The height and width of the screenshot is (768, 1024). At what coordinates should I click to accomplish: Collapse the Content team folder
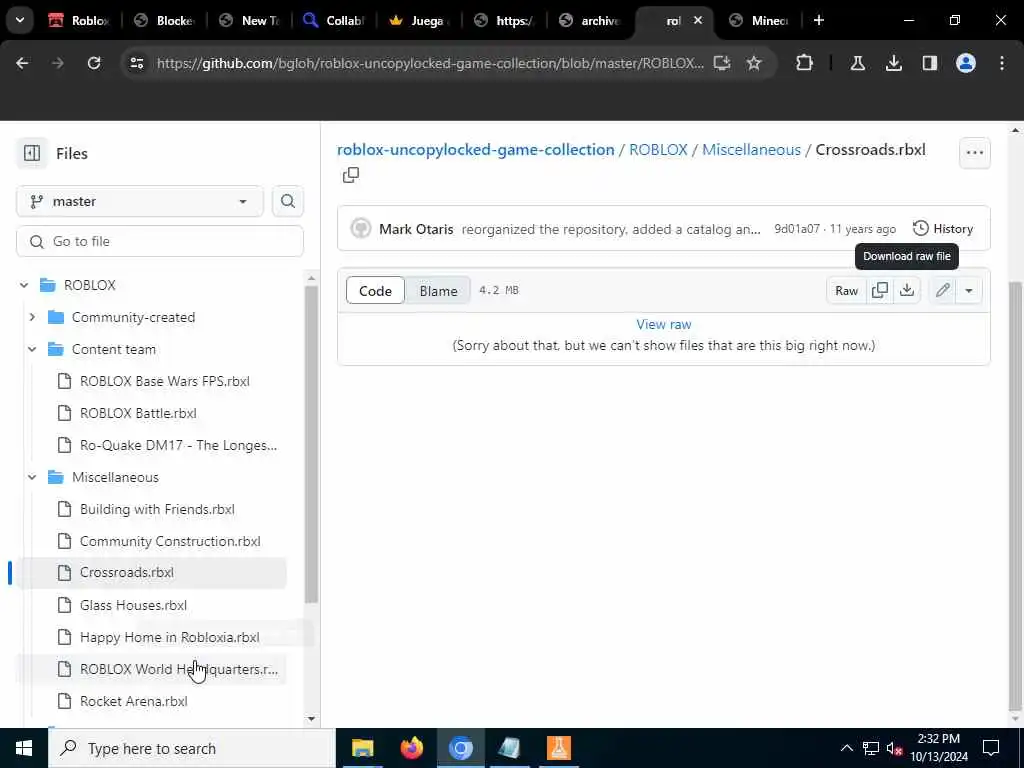[x=32, y=349]
